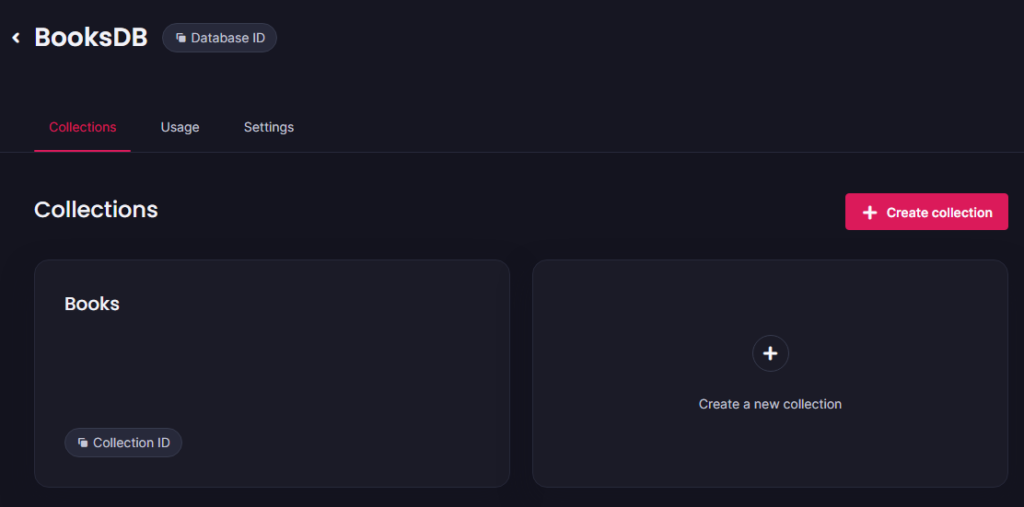Image resolution: width=1024 pixels, height=507 pixels.
Task: Copy the Database ID via its label
Action: click(228, 38)
